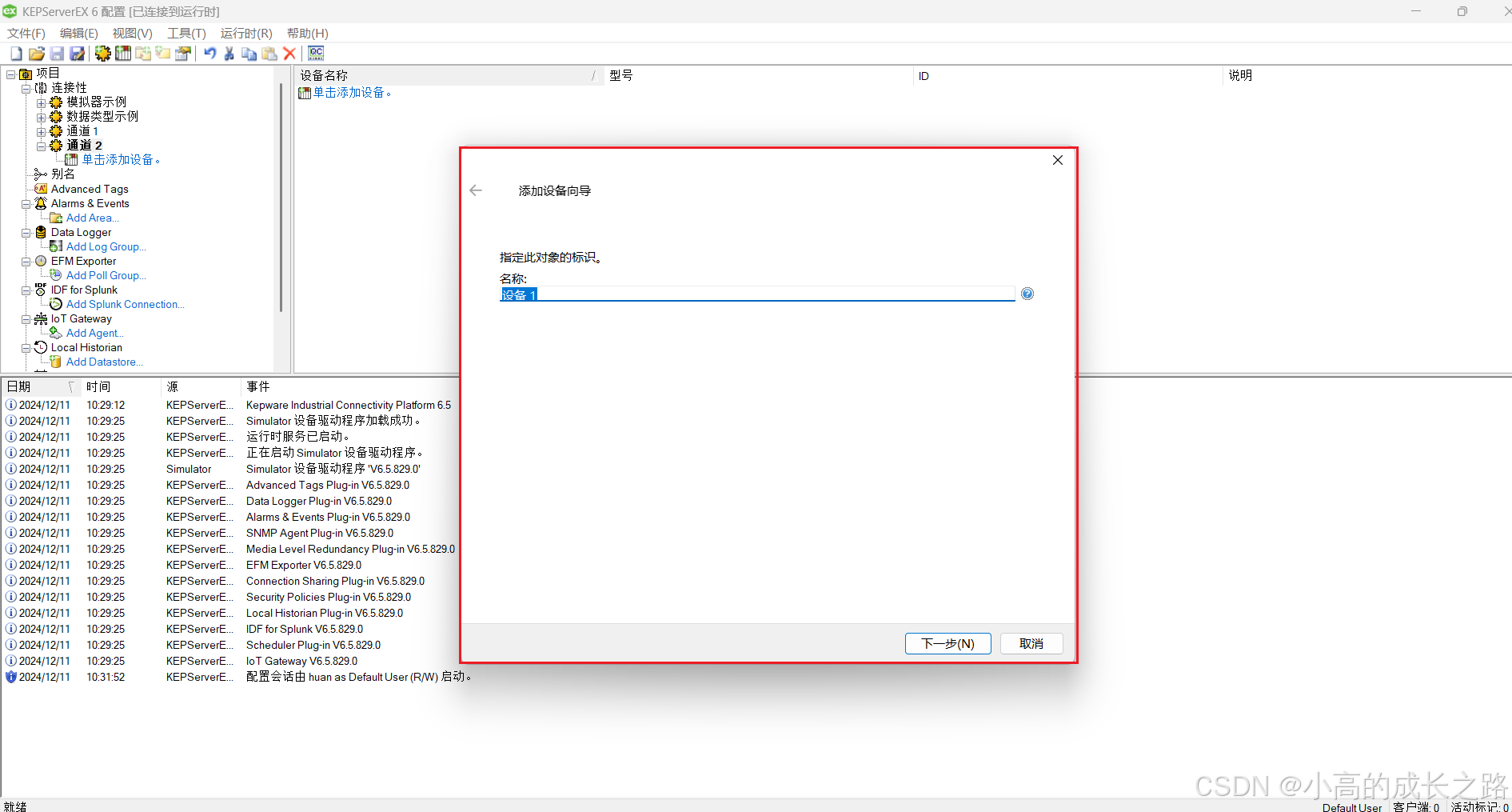
Task: Click the help icon beside the name field
Action: point(1027,294)
